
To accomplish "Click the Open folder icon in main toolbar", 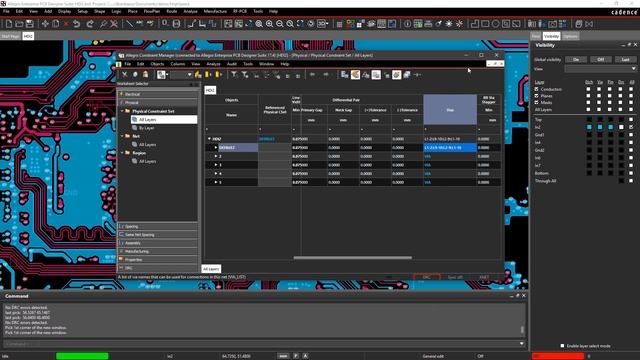I will pyautogui.click(x=19, y=24).
